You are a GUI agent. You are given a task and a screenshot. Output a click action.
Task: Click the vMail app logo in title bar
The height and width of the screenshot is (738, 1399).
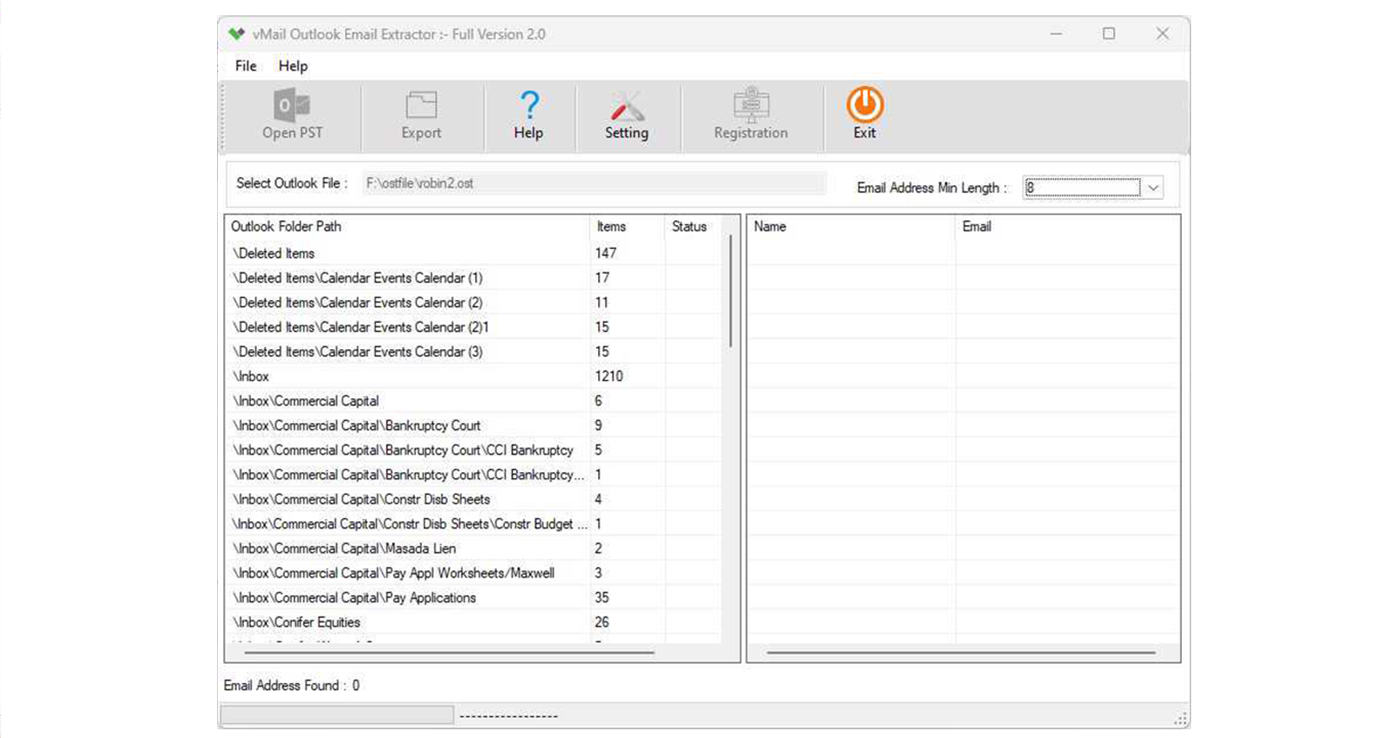(x=236, y=34)
